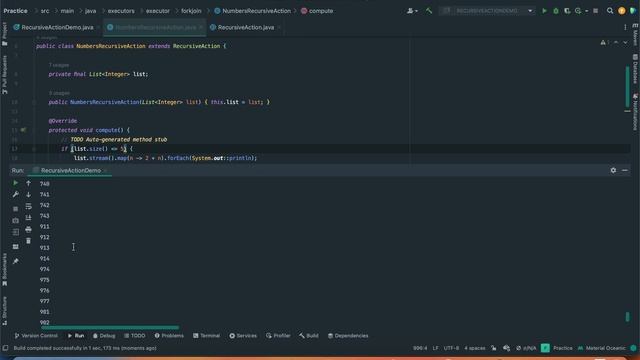Viewport: 640px width, 360px height.
Task: Select the RecursiveActionDemo tab in Run panel
Action: click(x=71, y=170)
